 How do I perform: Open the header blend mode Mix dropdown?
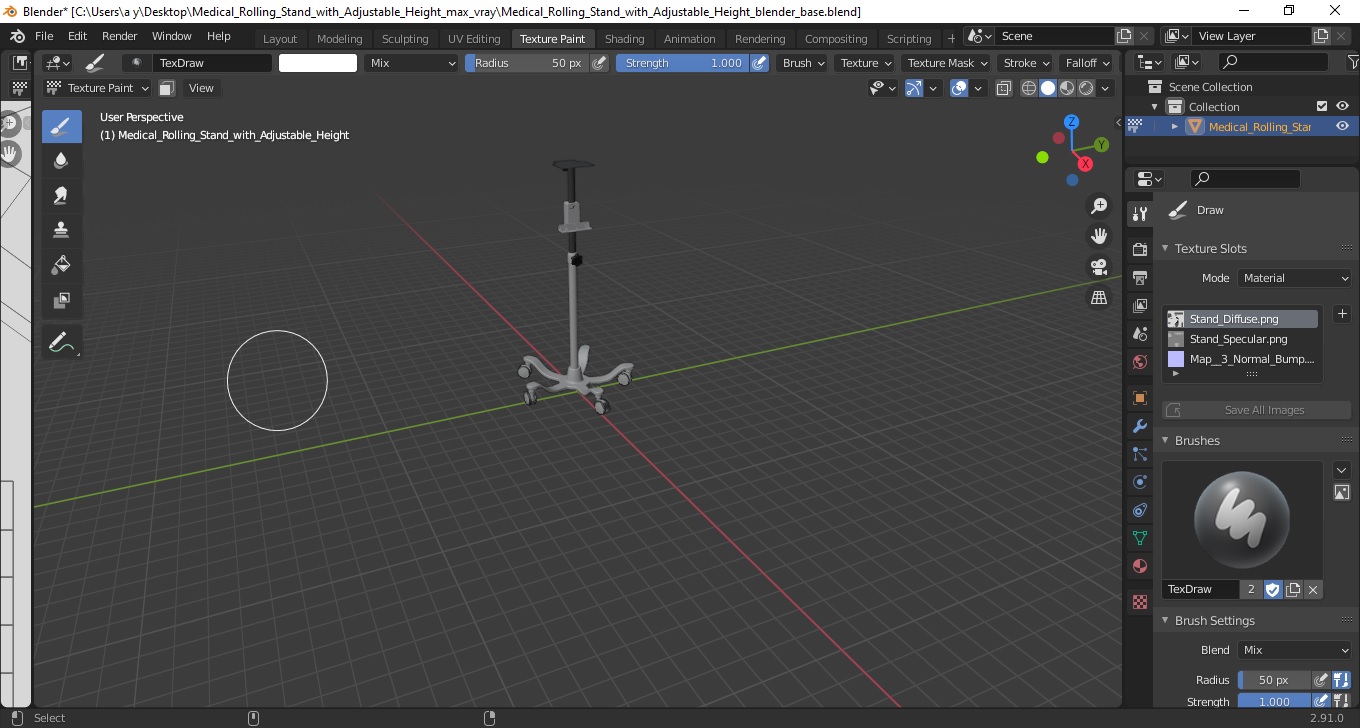[411, 63]
